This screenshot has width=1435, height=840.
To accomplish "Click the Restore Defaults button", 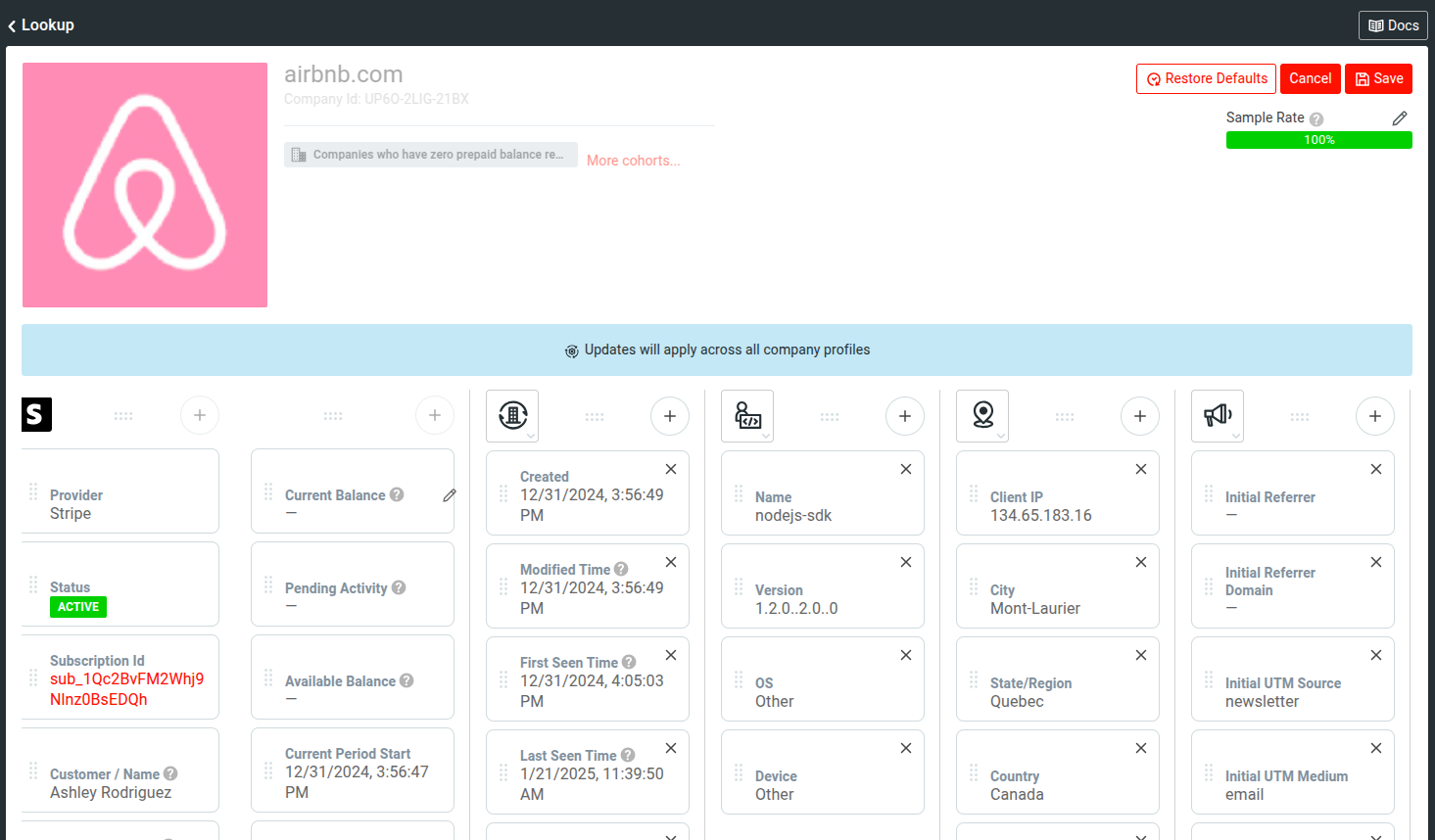I will click(1206, 78).
